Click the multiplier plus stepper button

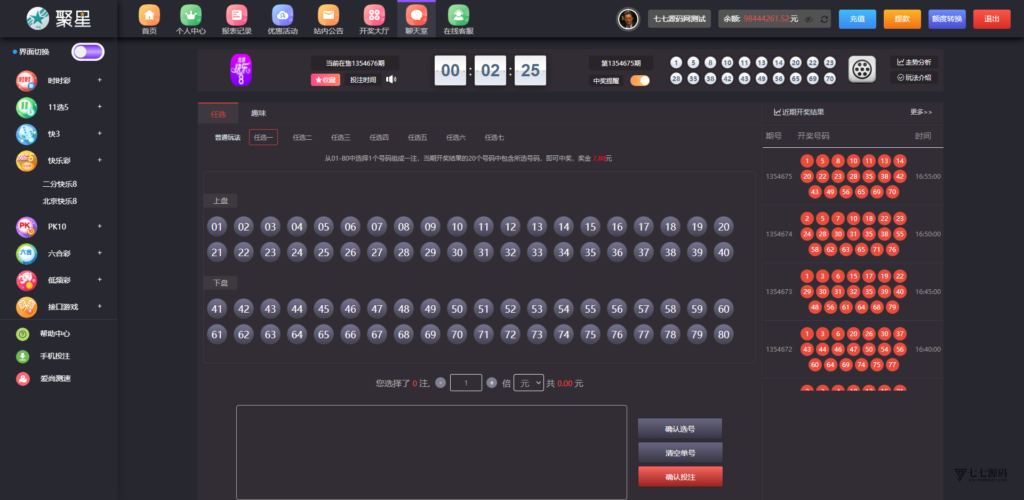coord(491,383)
